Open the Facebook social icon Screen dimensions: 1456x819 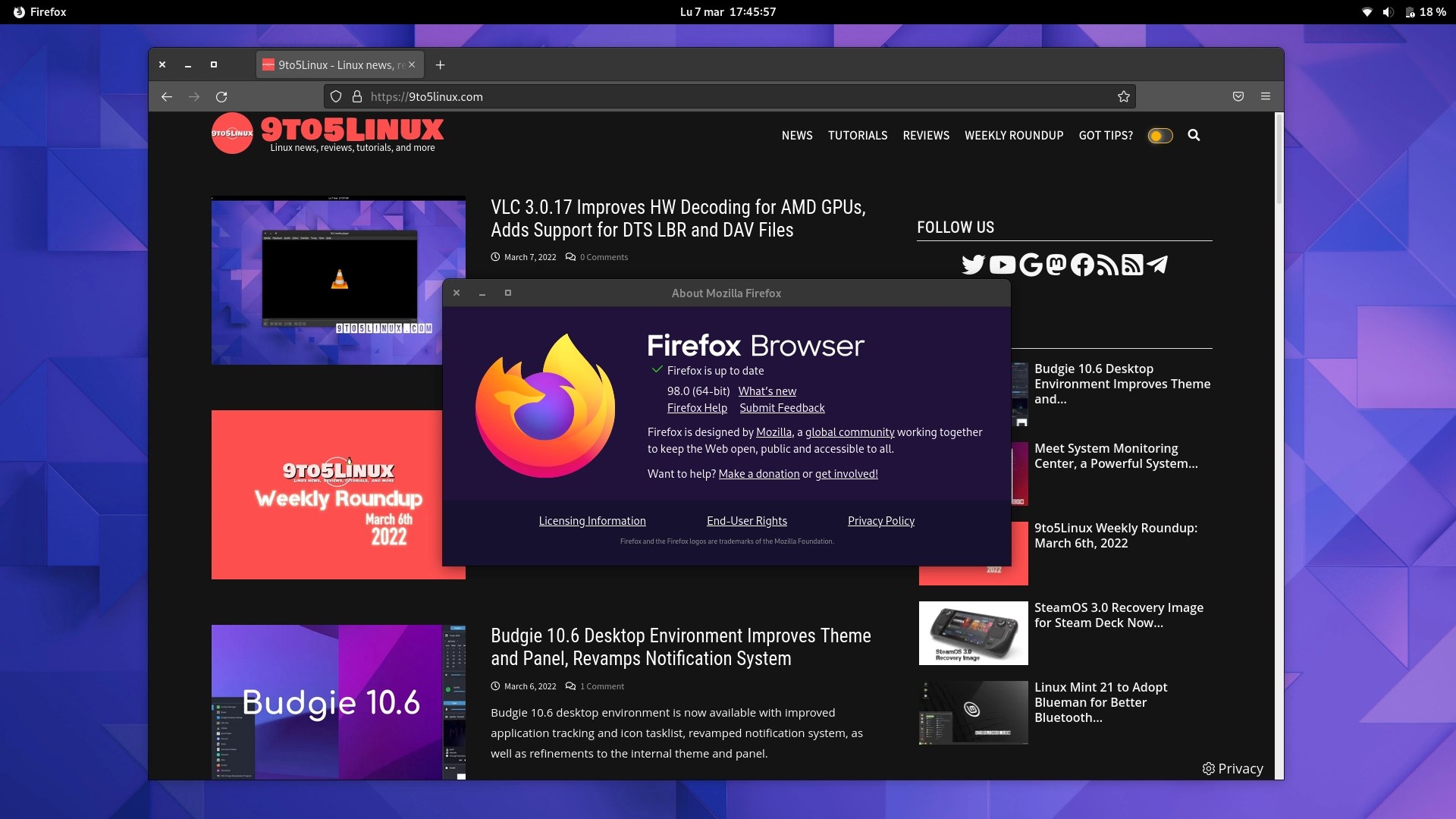tap(1082, 265)
